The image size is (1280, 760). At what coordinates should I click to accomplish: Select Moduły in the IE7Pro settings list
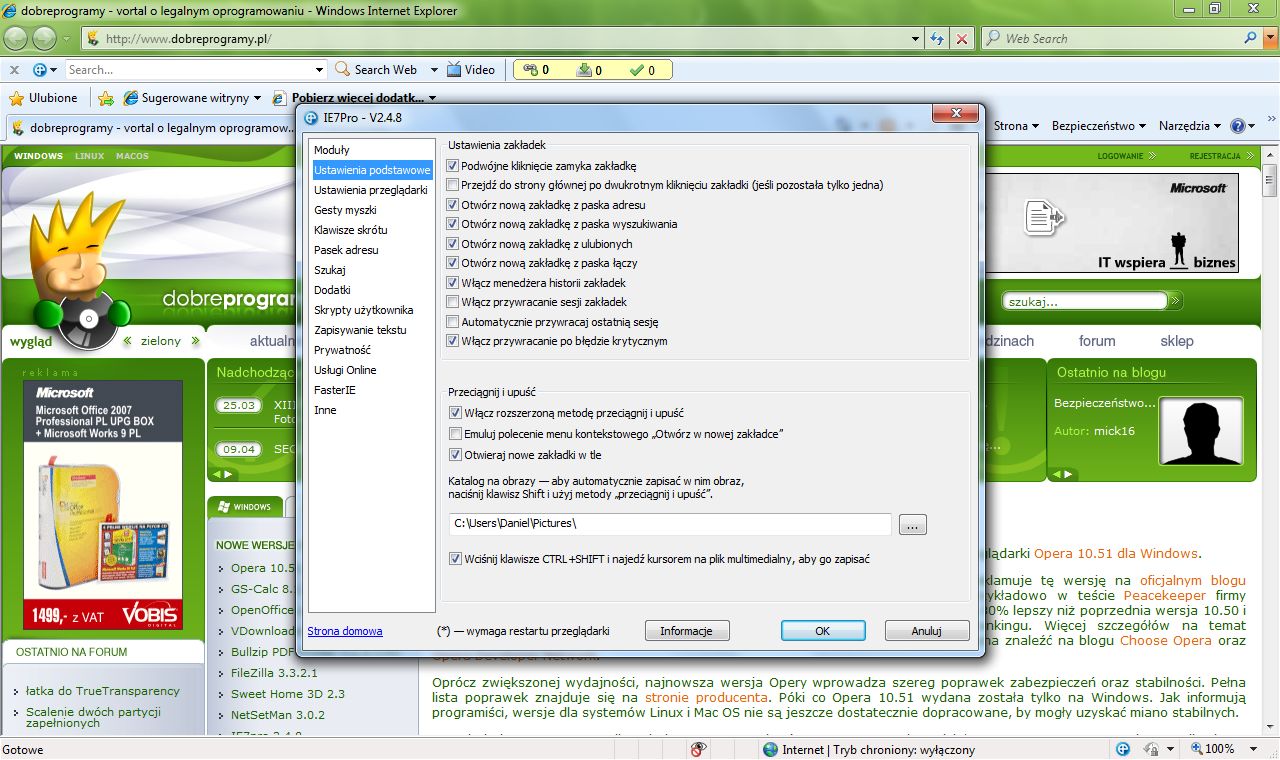332,150
